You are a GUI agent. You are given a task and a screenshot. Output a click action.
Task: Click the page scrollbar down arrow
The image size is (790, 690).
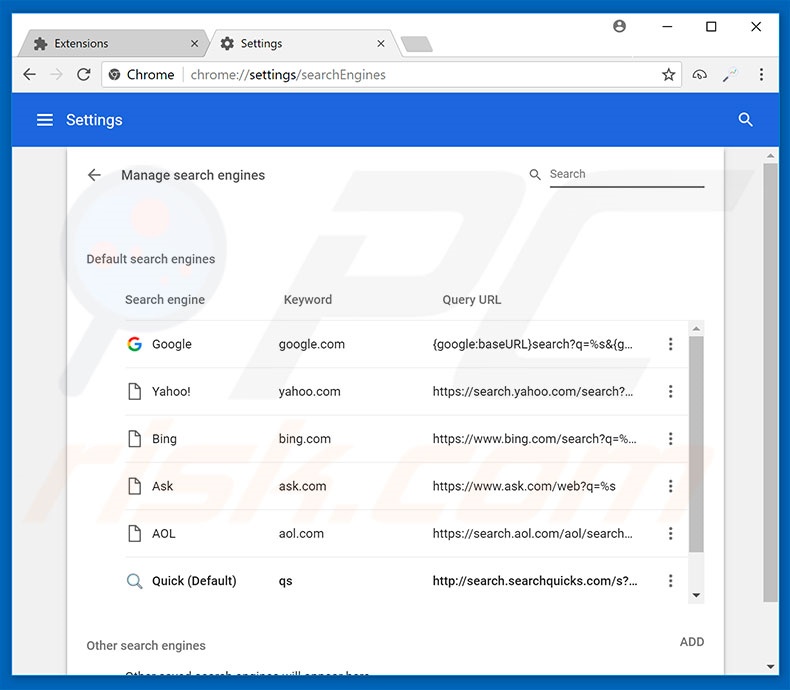[x=770, y=666]
